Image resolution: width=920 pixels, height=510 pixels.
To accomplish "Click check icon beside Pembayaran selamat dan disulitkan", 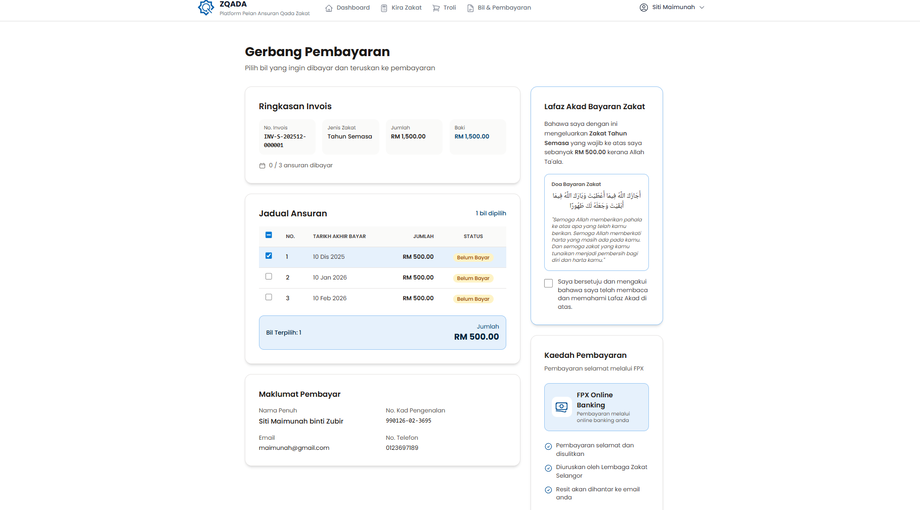I will (x=548, y=446).
